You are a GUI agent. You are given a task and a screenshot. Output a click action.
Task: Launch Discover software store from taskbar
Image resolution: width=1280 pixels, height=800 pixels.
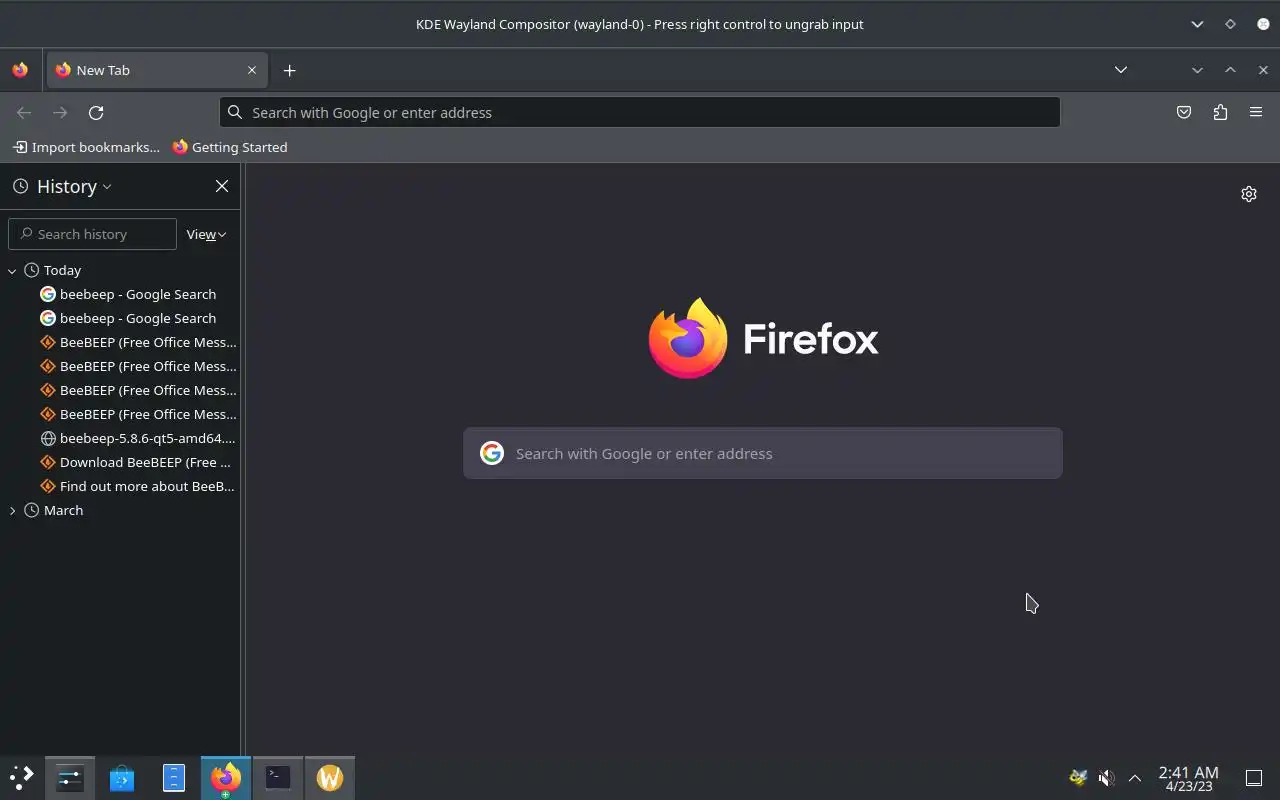(x=122, y=777)
